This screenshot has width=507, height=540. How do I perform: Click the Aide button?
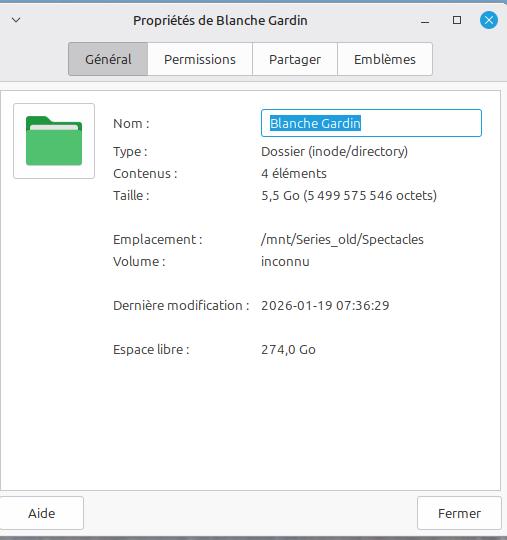42,513
